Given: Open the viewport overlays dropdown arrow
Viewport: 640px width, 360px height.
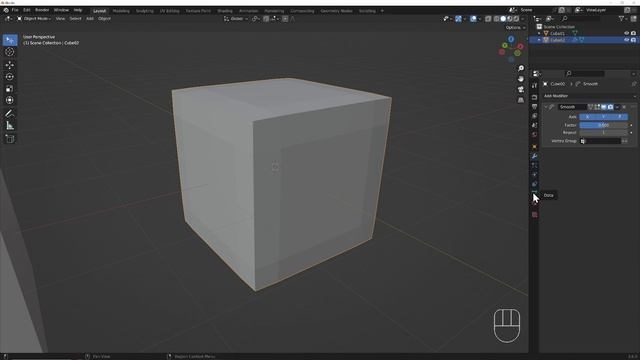Looking at the screenshot, I should (x=480, y=19).
